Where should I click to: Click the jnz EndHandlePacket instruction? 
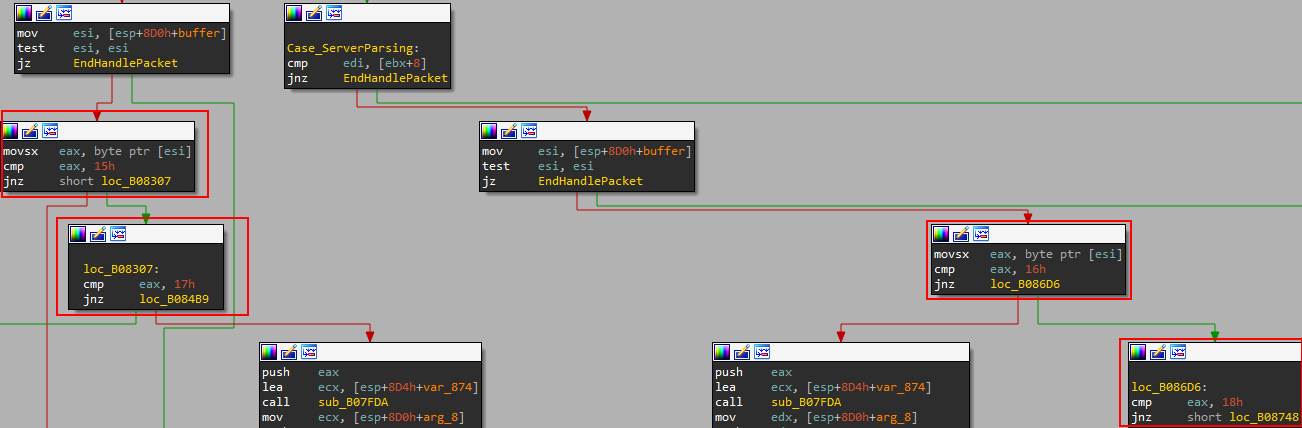[366, 78]
